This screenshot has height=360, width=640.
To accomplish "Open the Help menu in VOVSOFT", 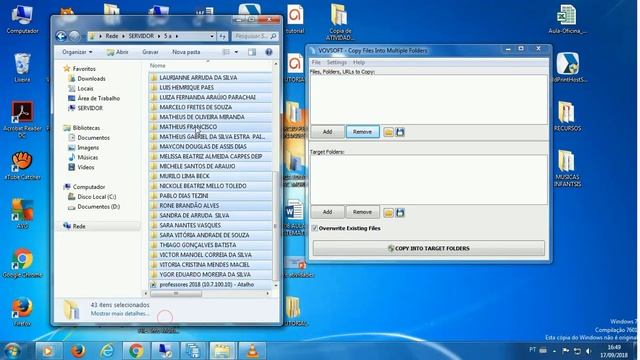I will (359, 62).
